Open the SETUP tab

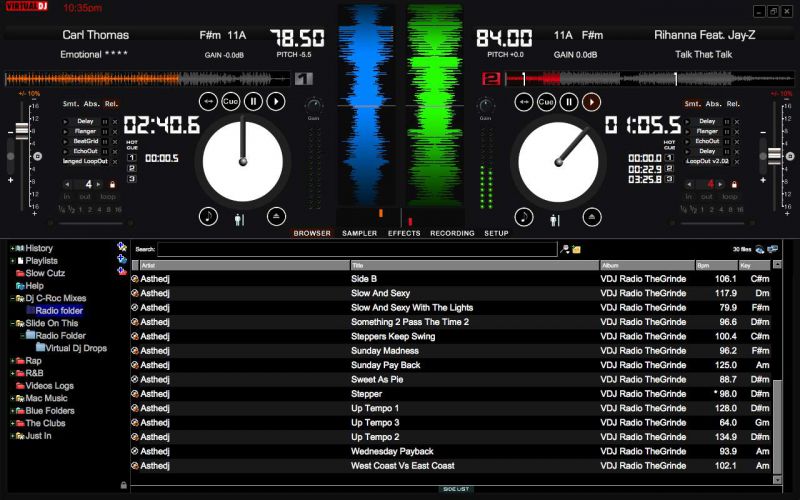pyautogui.click(x=496, y=233)
